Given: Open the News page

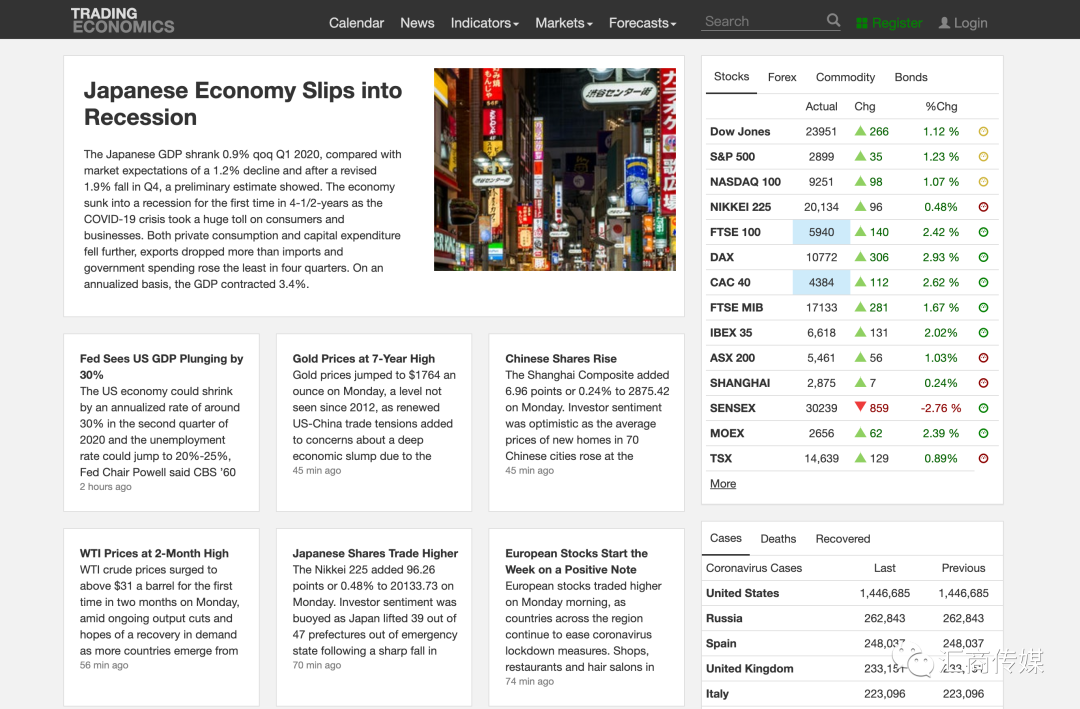Looking at the screenshot, I should coord(417,23).
